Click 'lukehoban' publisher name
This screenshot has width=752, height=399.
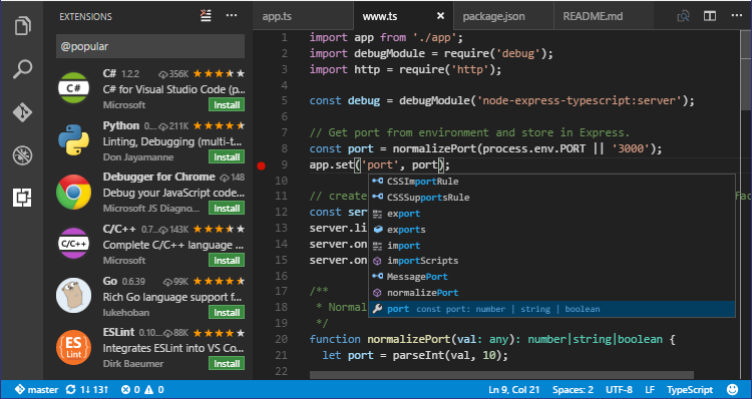[x=126, y=312]
